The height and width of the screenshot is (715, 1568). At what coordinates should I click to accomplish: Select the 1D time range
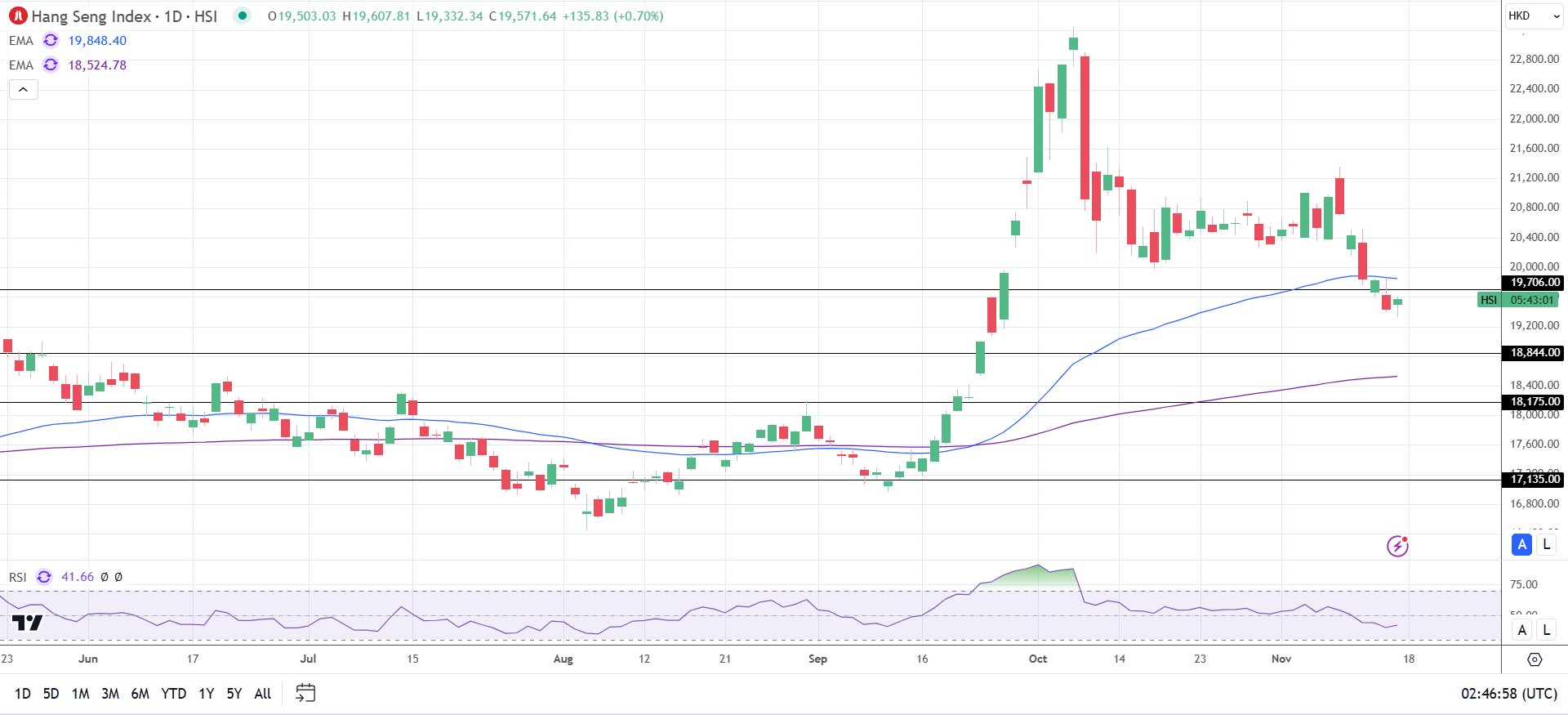click(x=23, y=694)
